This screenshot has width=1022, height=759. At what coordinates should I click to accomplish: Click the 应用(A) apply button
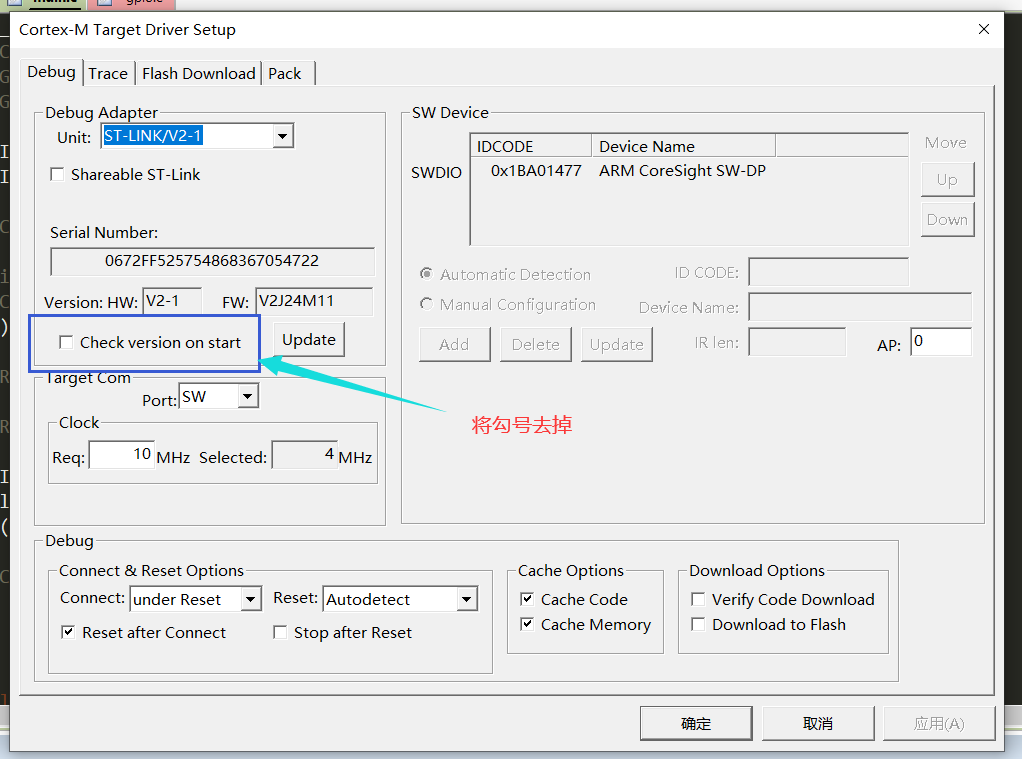(939, 723)
